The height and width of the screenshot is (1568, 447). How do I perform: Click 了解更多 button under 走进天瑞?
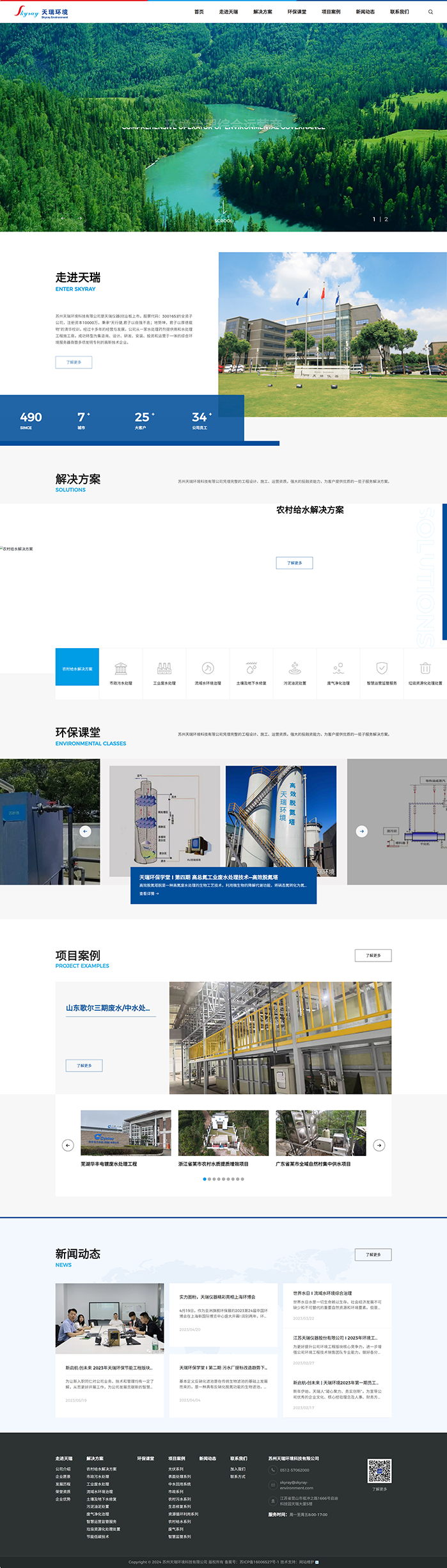coord(74,362)
